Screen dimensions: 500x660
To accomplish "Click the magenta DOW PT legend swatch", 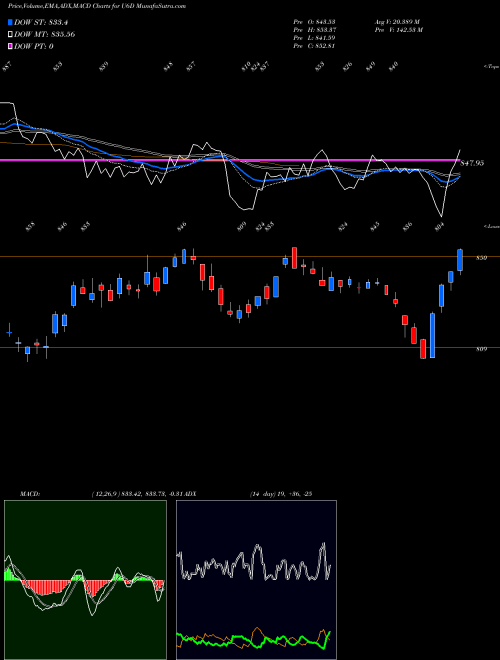I will click(10, 46).
